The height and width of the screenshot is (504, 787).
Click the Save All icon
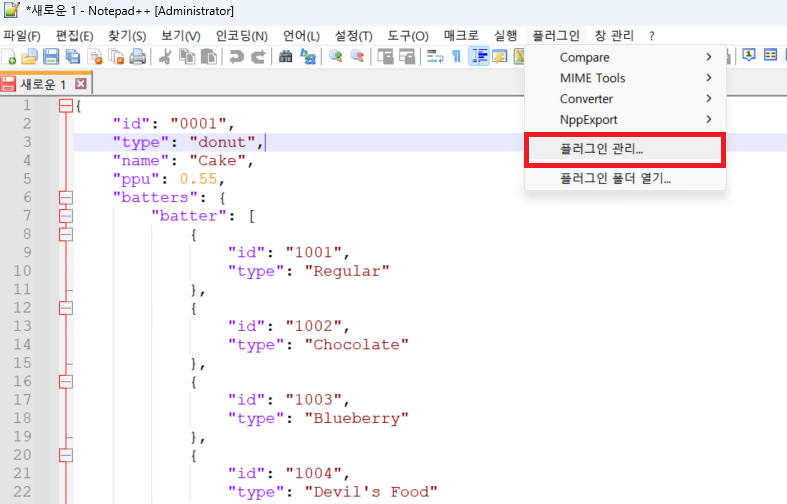(73, 56)
